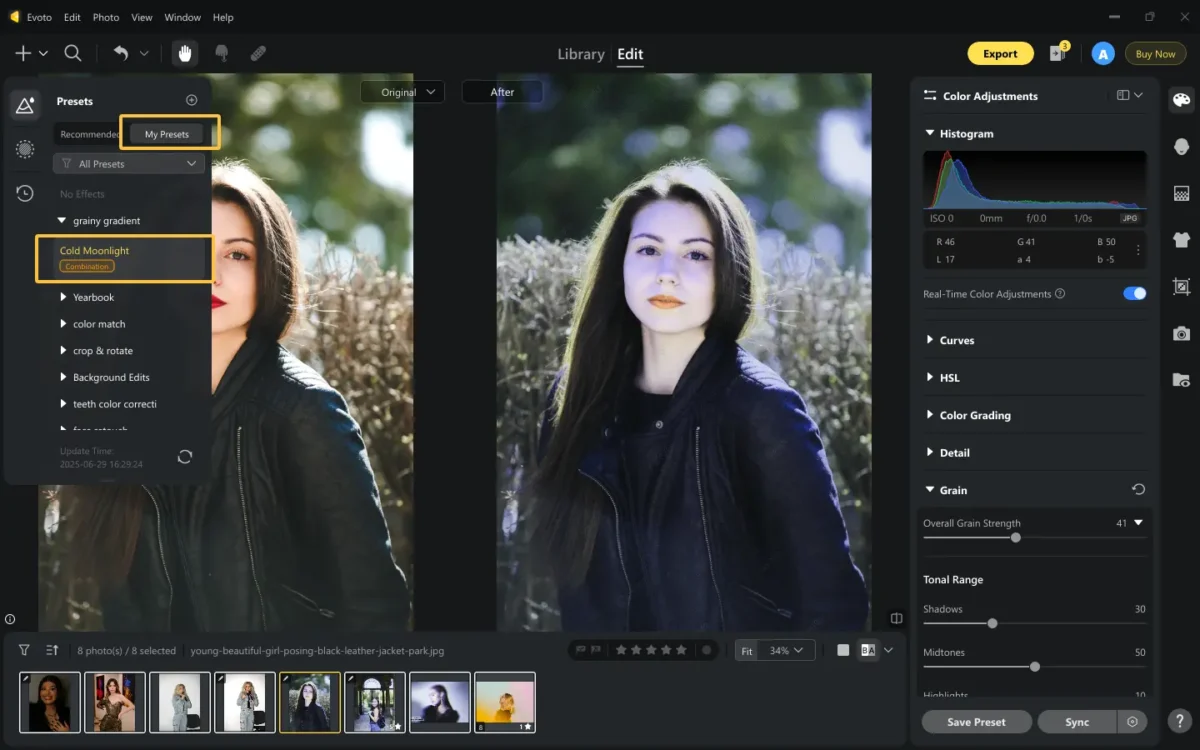Select the healing bandage tool
The width and height of the screenshot is (1200, 750).
tap(258, 54)
